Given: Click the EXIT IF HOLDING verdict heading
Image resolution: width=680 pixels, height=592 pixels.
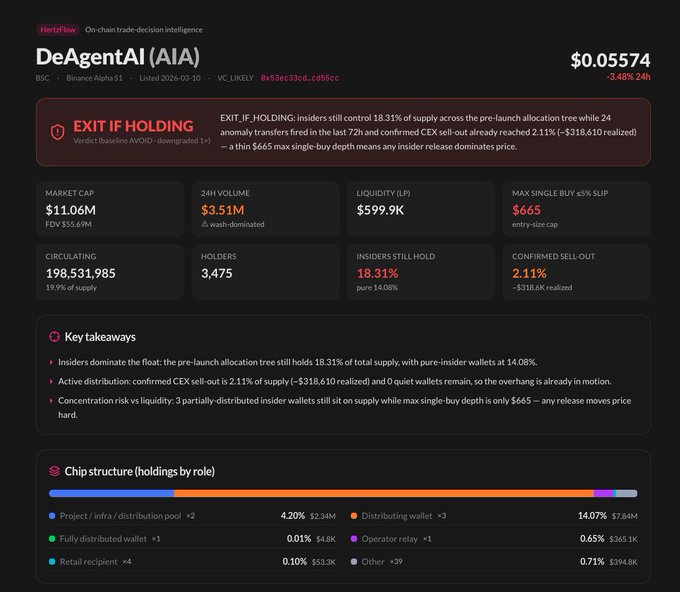Looking at the screenshot, I should (133, 126).
